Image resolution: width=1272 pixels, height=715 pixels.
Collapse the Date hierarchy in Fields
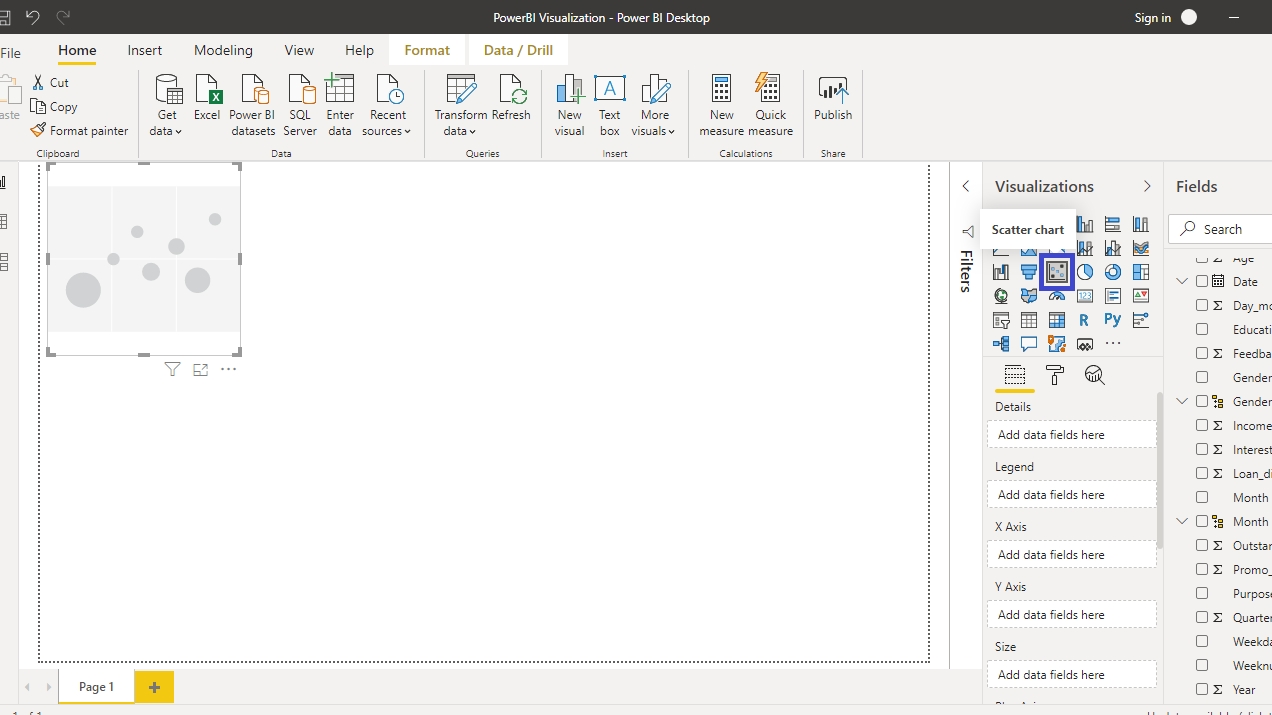(1182, 282)
